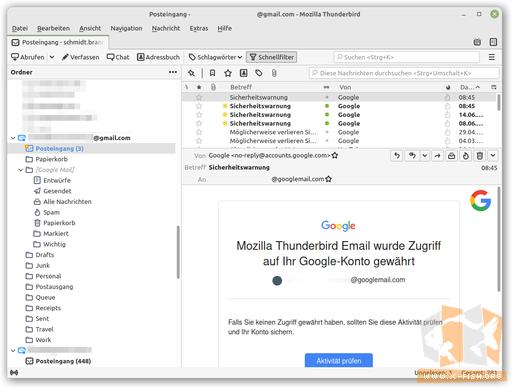Open the Navigation menu
Viewport: 512px width, 388px height.
point(126,28)
